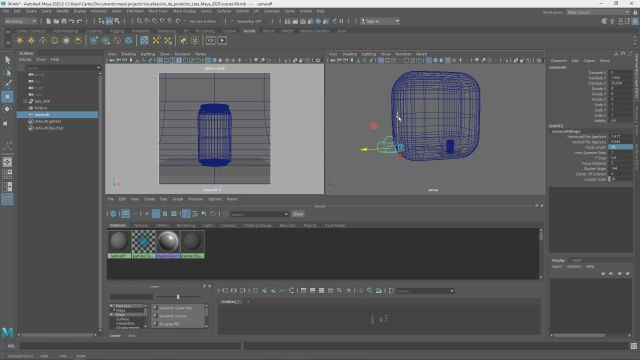Click magnifier icon in Node Editor toolbar
Image resolution: width=640 pixels, height=360 pixels.
click(x=340, y=291)
